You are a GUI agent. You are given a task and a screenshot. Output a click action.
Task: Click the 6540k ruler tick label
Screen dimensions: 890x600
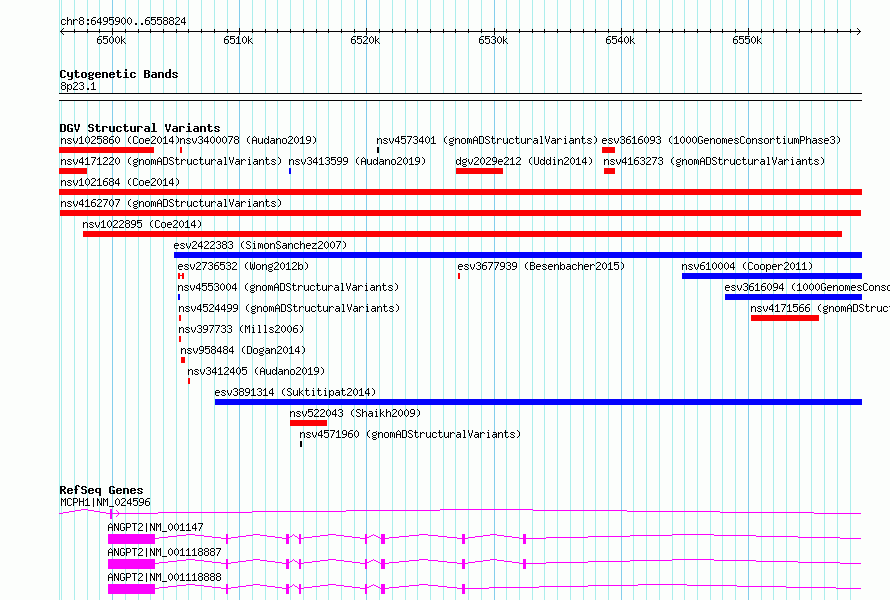click(620, 41)
